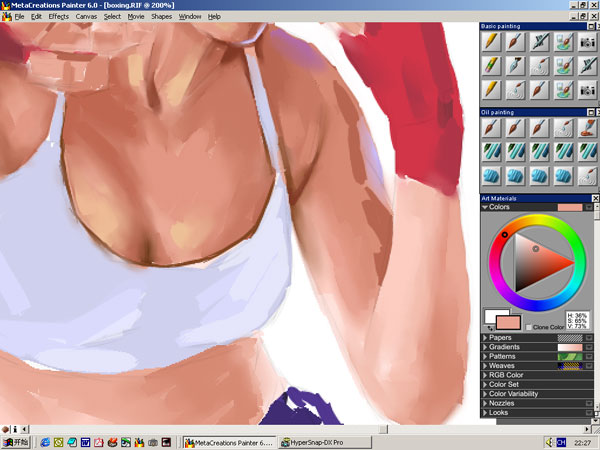Open the File menu

19,16
